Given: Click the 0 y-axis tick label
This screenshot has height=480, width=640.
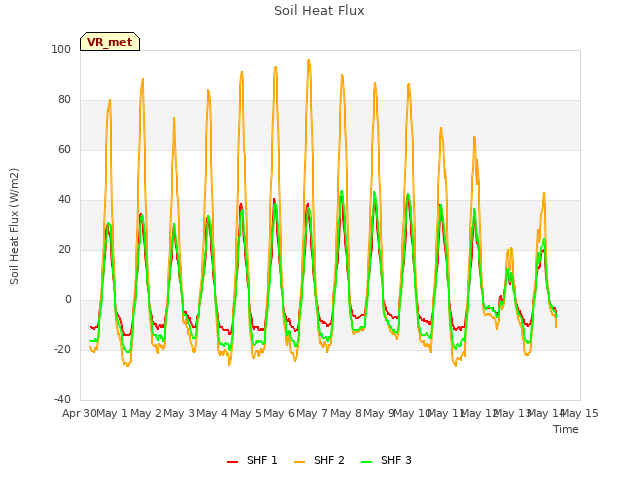Looking at the screenshot, I should [68, 300].
